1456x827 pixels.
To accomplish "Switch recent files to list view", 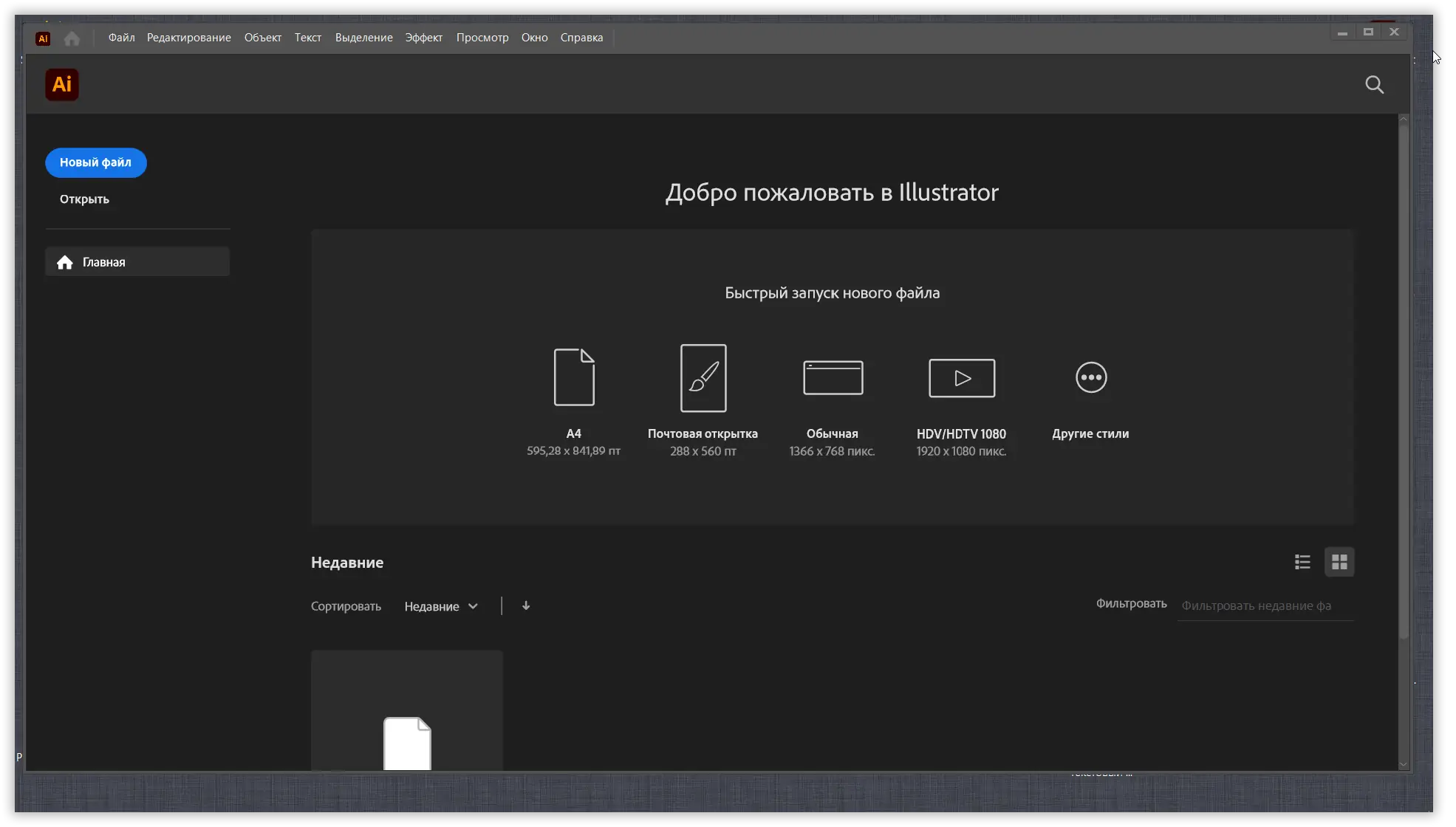I will (x=1302, y=561).
